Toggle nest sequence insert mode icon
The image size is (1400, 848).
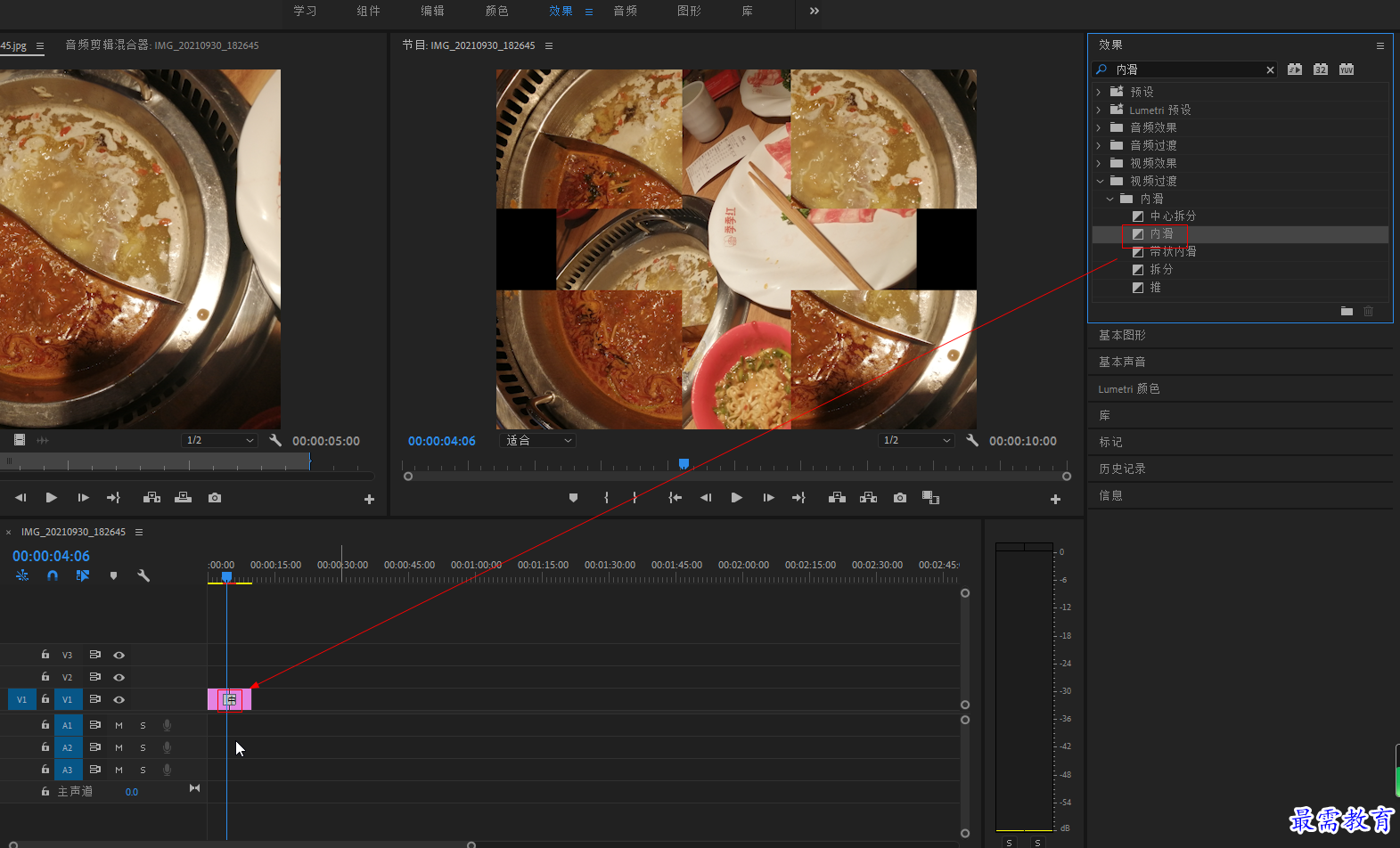[x=22, y=575]
